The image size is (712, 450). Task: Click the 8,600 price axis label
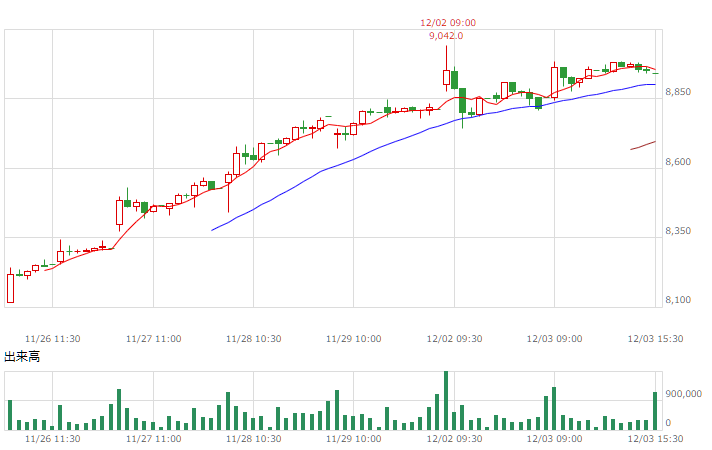(678, 162)
